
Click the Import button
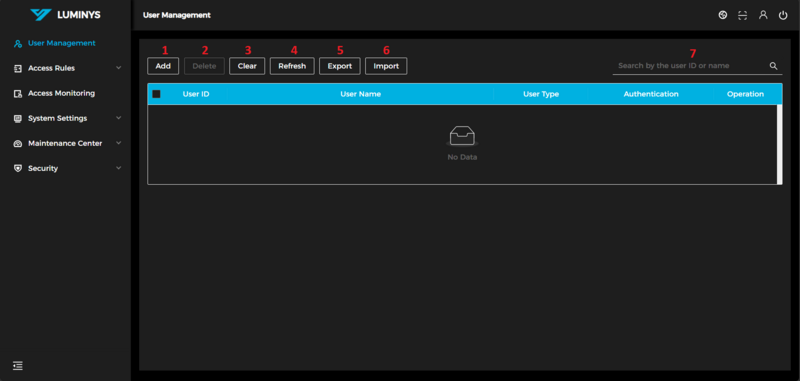pyautogui.click(x=386, y=66)
